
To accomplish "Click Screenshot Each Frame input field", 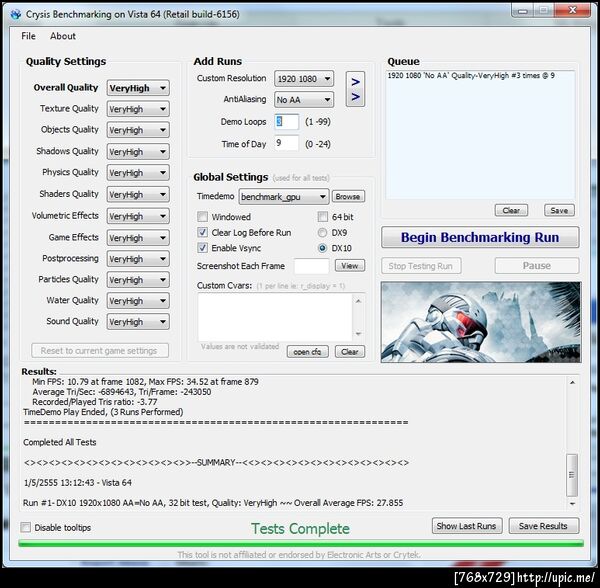I will (x=311, y=266).
